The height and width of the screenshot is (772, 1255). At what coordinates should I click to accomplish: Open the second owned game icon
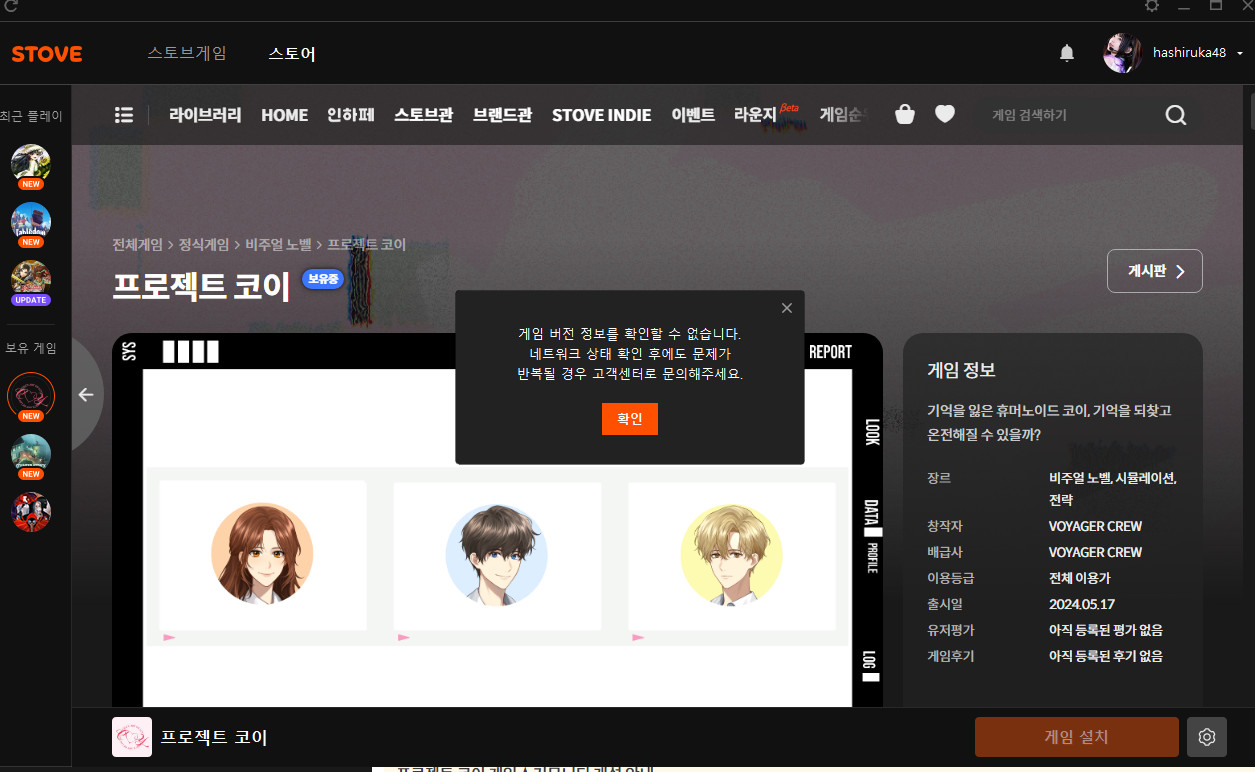click(31, 454)
